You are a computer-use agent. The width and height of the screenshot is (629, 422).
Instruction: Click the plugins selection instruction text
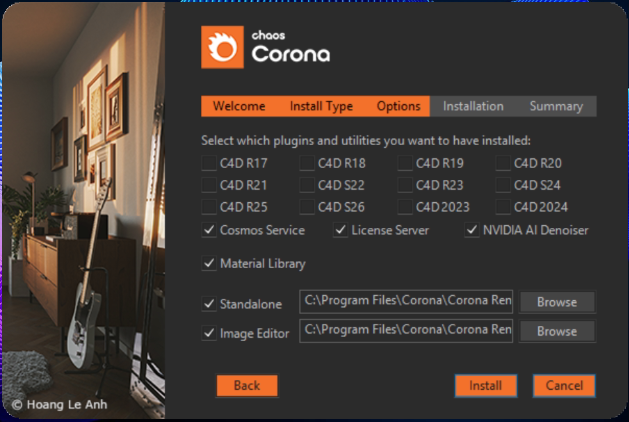click(x=366, y=141)
